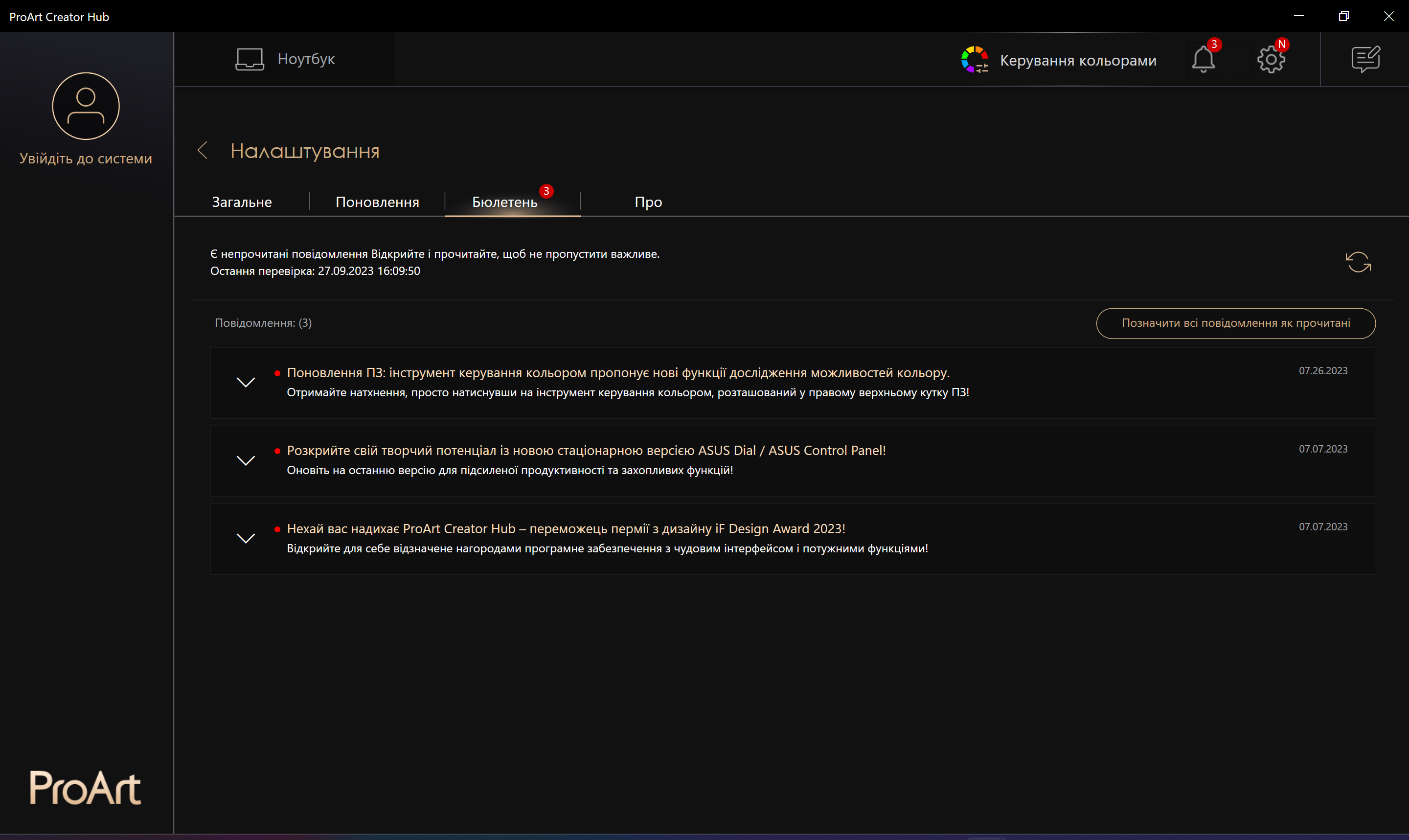Switch to the Загальне tab
1409x840 pixels.
(242, 202)
